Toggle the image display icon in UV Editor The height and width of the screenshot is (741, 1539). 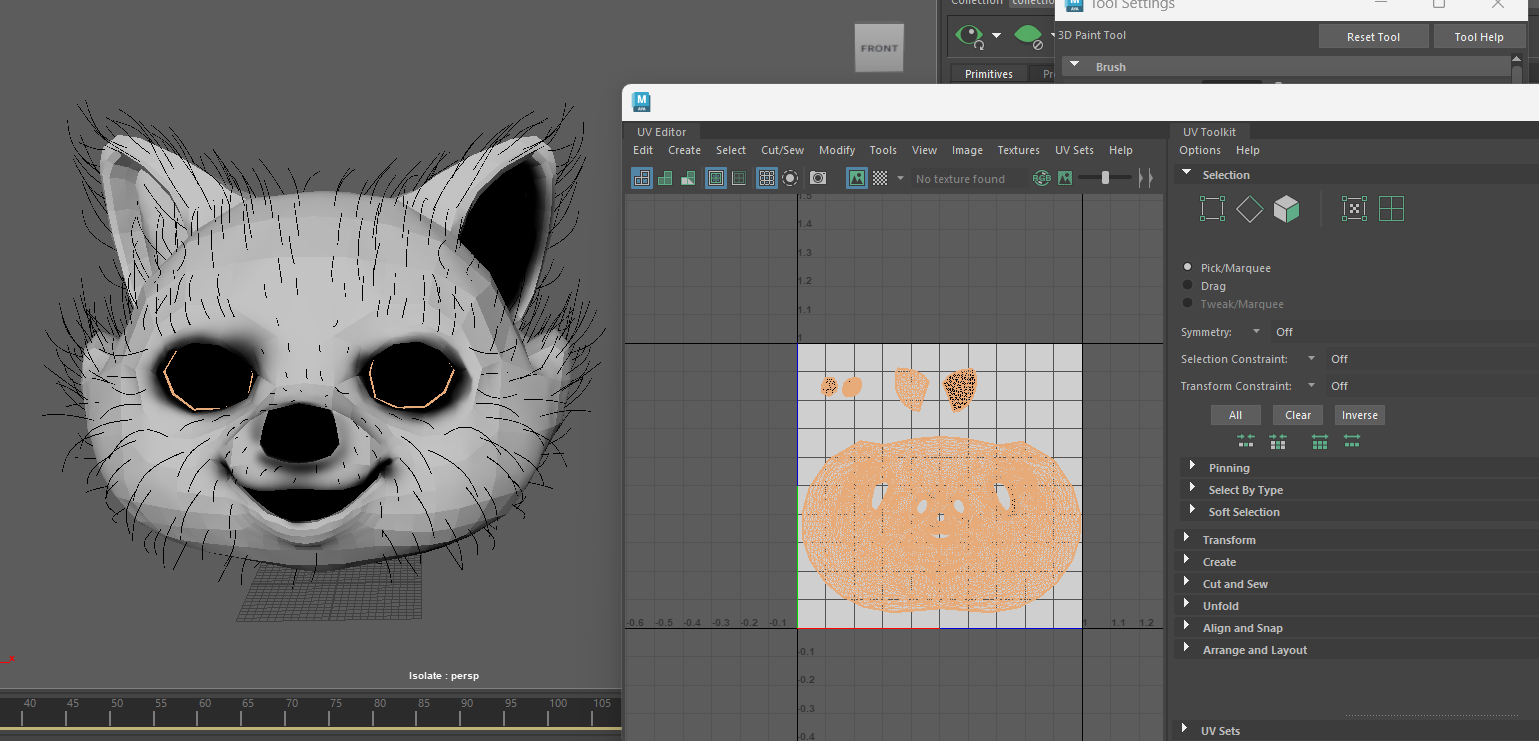856,178
